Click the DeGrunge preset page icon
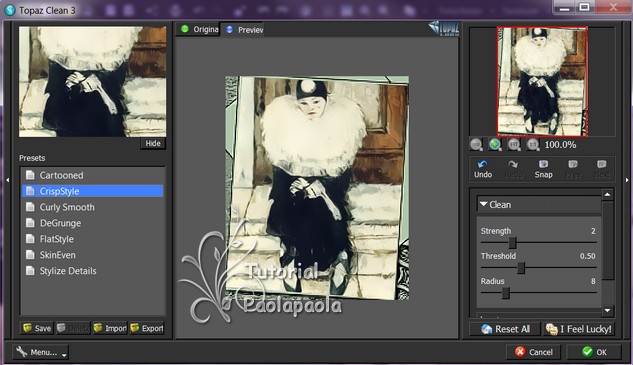Screen dimensions: 633x365 click(30, 223)
